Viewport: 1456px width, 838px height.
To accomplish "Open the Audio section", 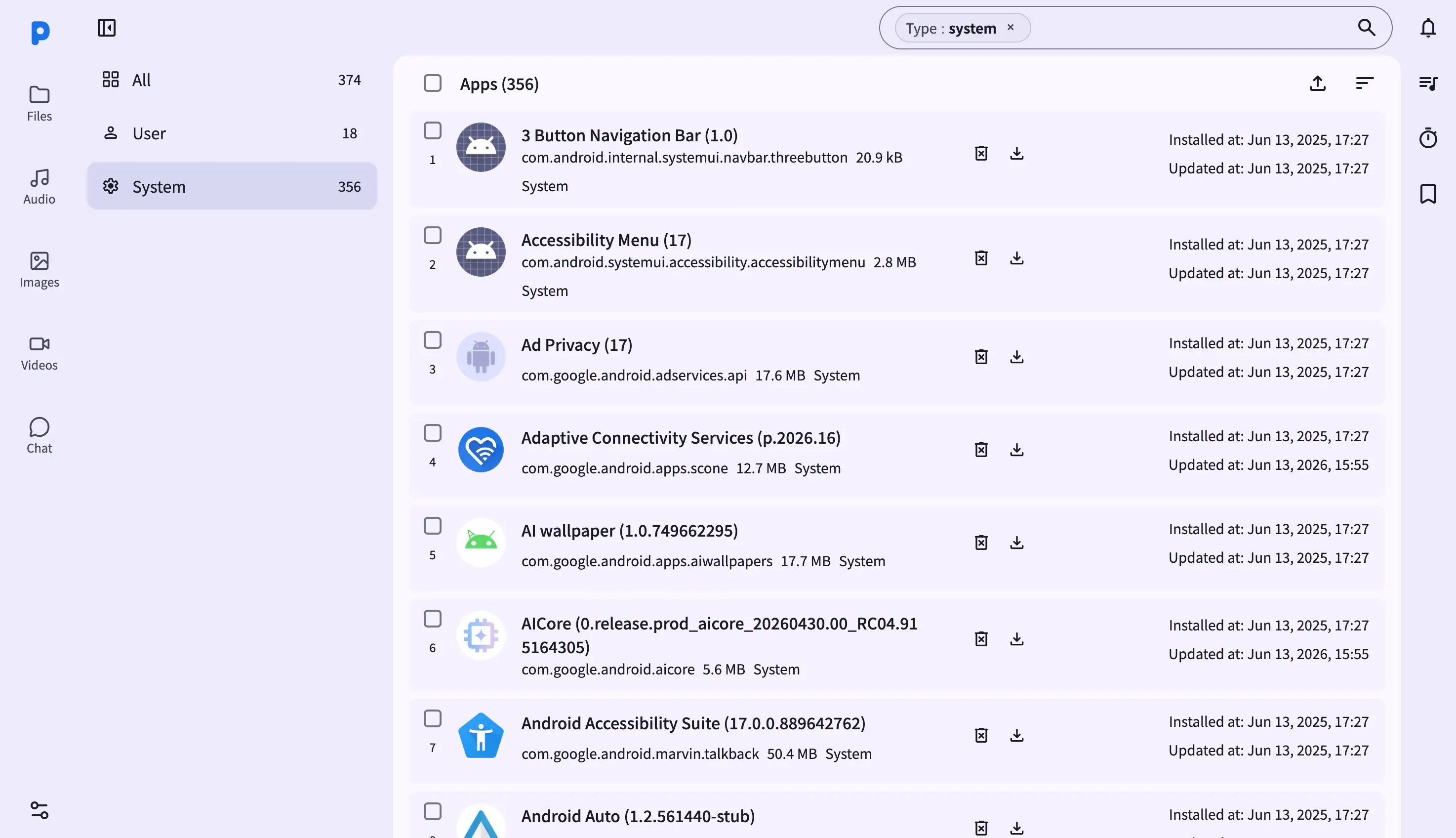I will (39, 186).
